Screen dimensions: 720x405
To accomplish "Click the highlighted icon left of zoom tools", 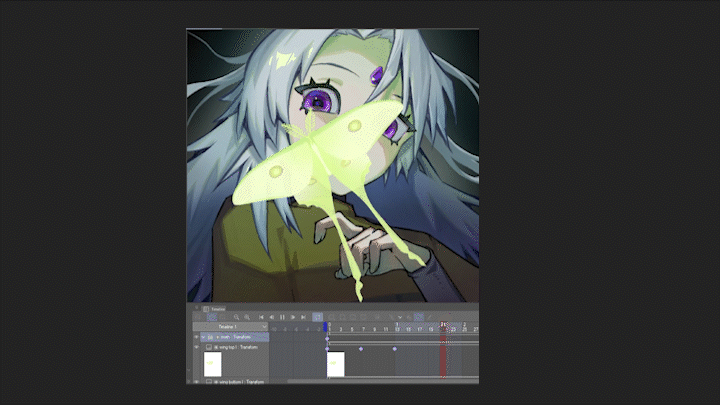I will click(x=212, y=317).
